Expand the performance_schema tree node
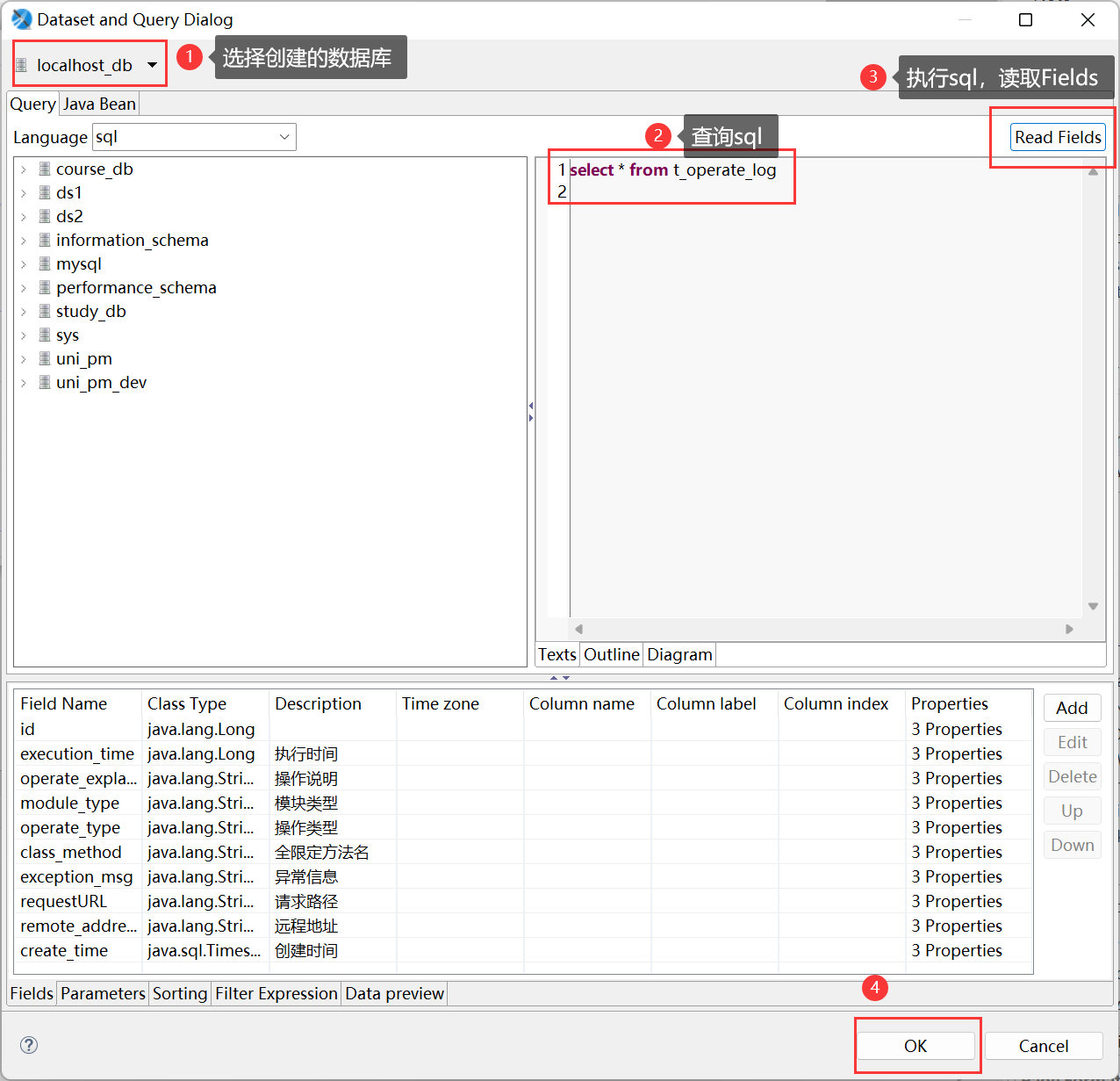 pyautogui.click(x=24, y=288)
